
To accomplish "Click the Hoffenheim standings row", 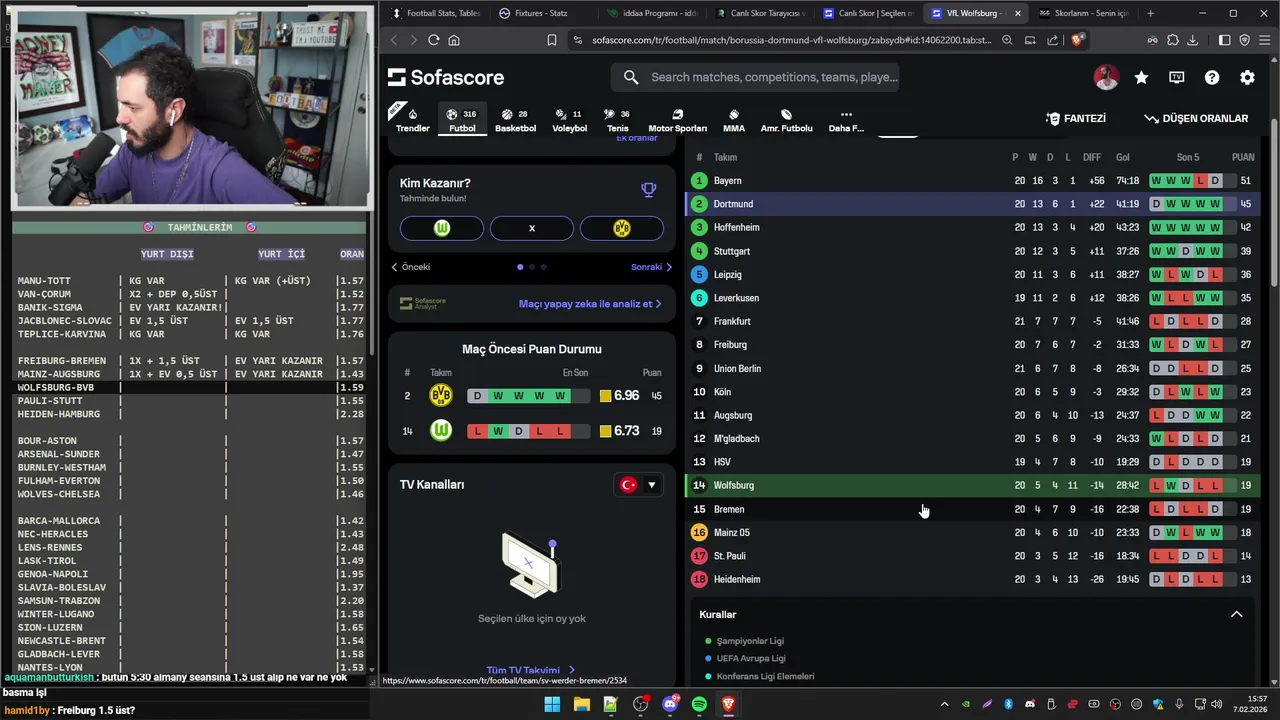I will coord(972,228).
